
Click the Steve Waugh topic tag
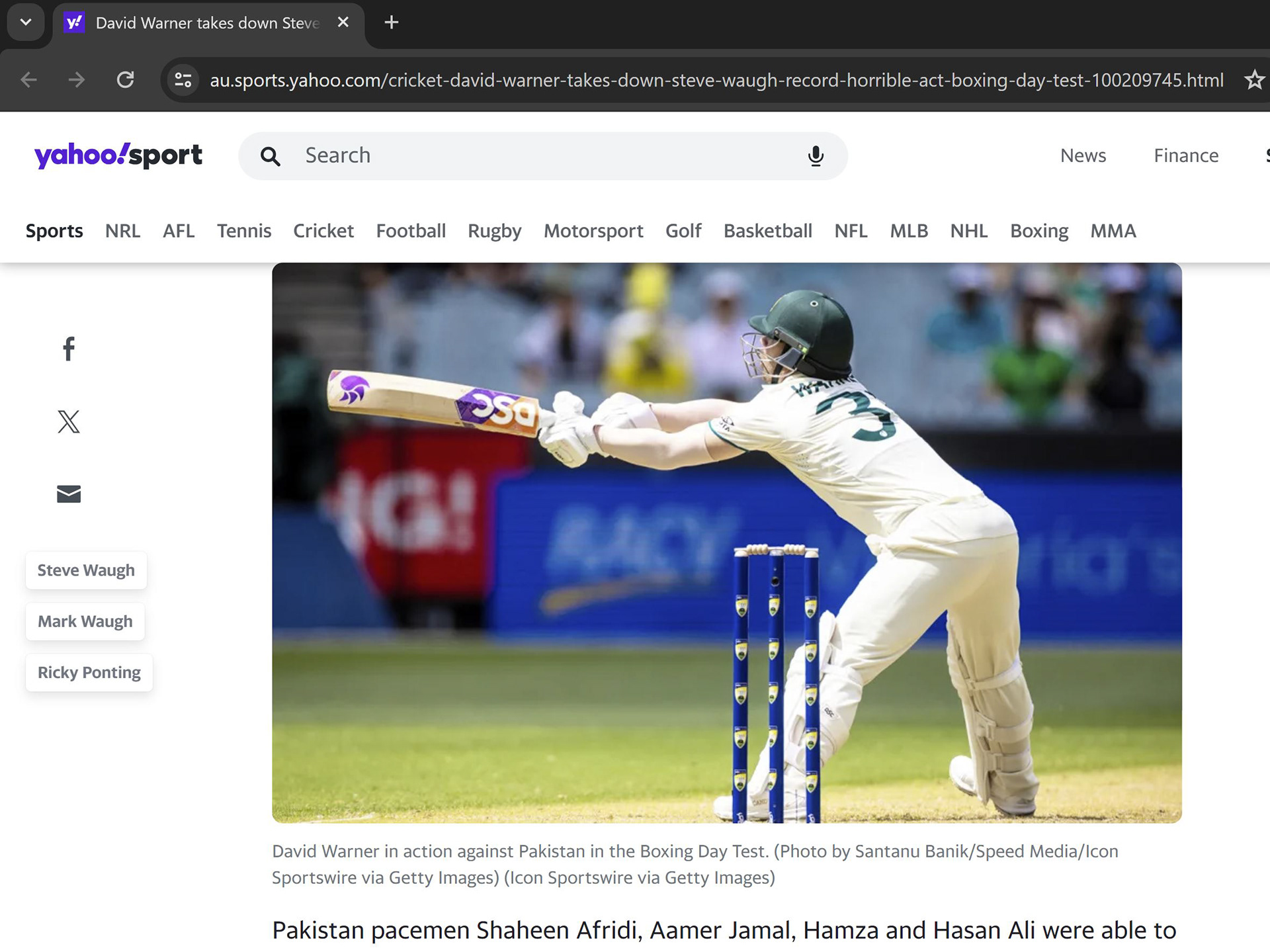(86, 570)
